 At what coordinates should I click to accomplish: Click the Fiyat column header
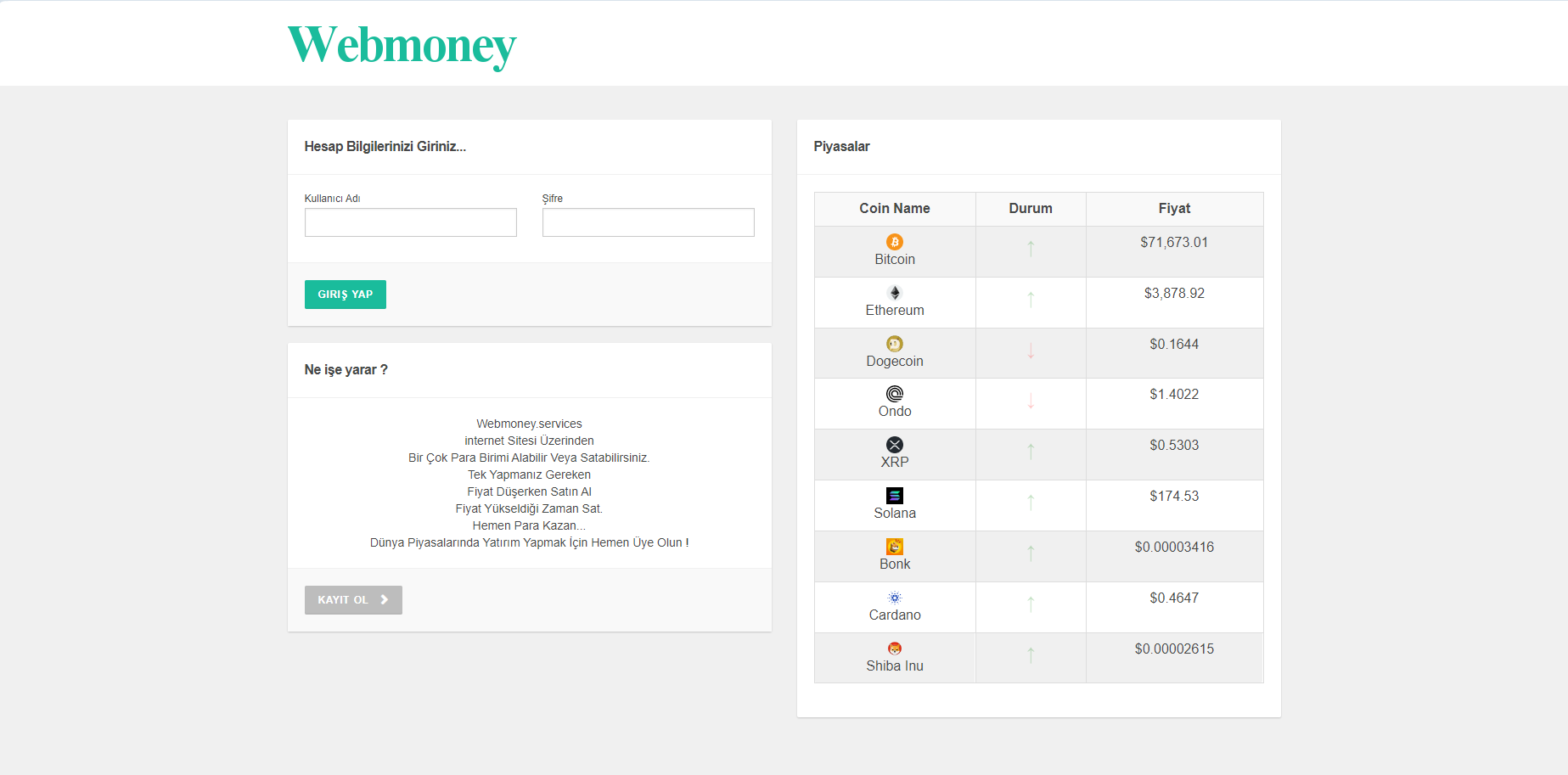pyautogui.click(x=1175, y=209)
